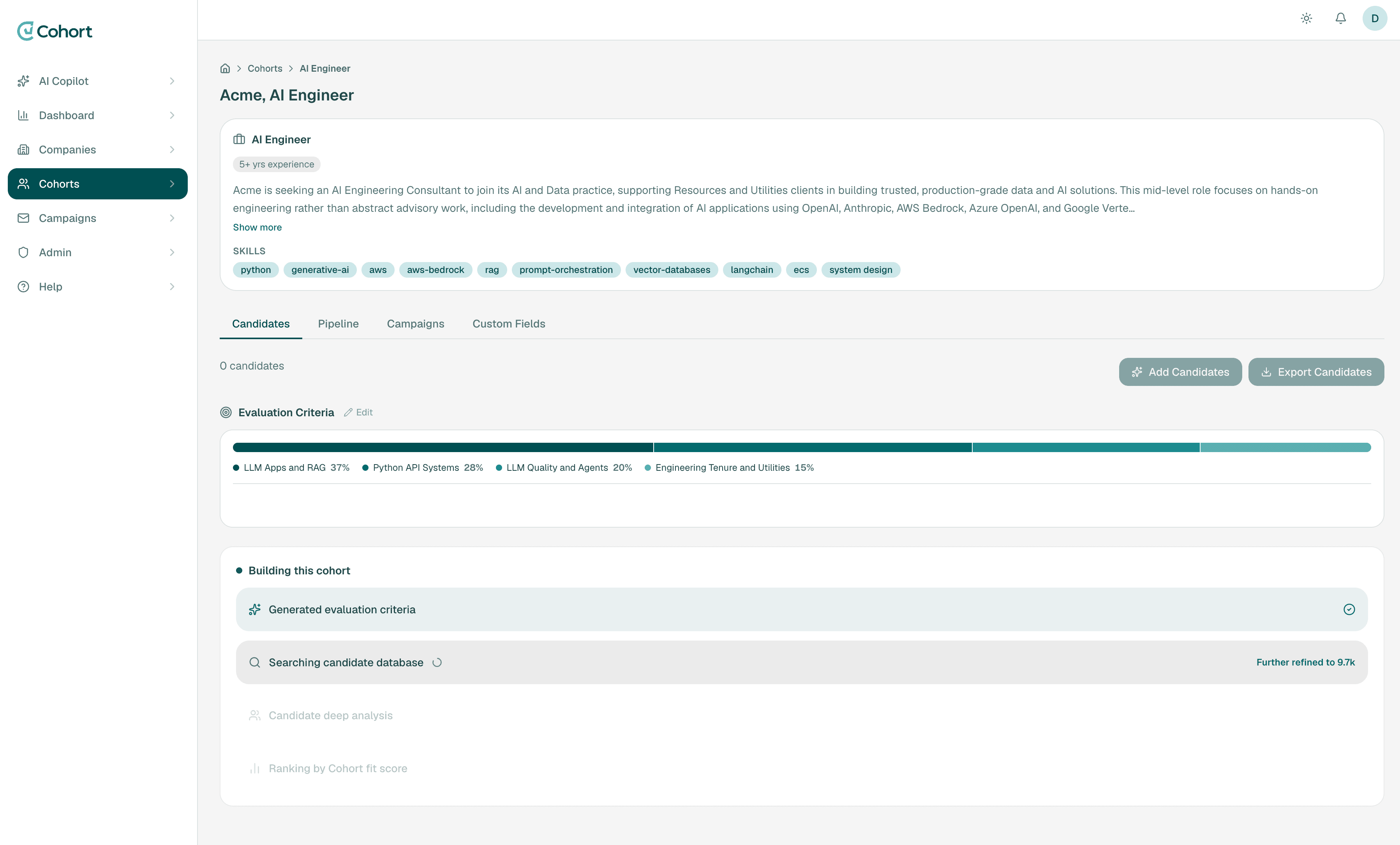Click the magnifier icon on Searching candidate database
Viewport: 1400px width, 845px height.
pyautogui.click(x=254, y=662)
